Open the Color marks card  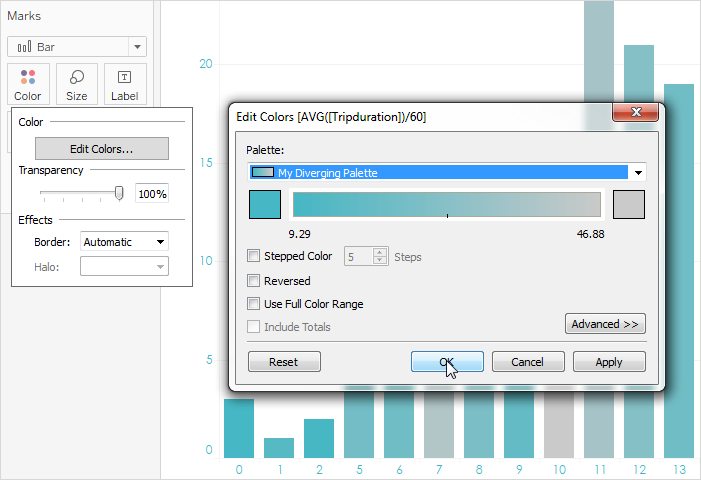tap(28, 84)
